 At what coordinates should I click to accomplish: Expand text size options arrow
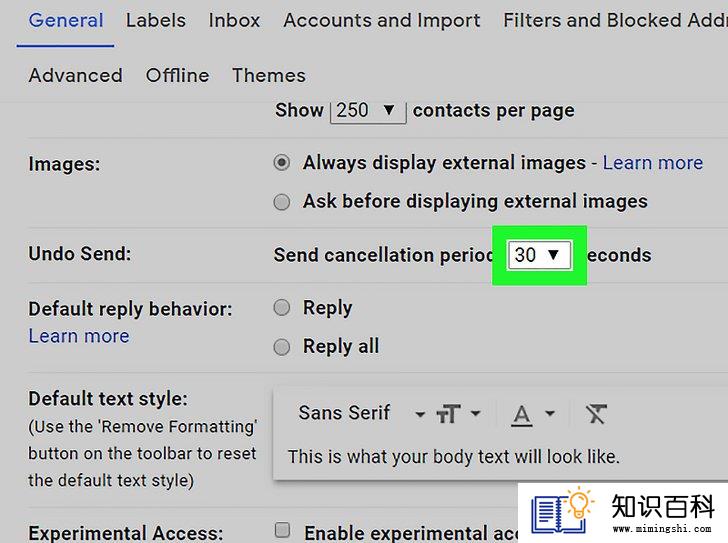475,413
